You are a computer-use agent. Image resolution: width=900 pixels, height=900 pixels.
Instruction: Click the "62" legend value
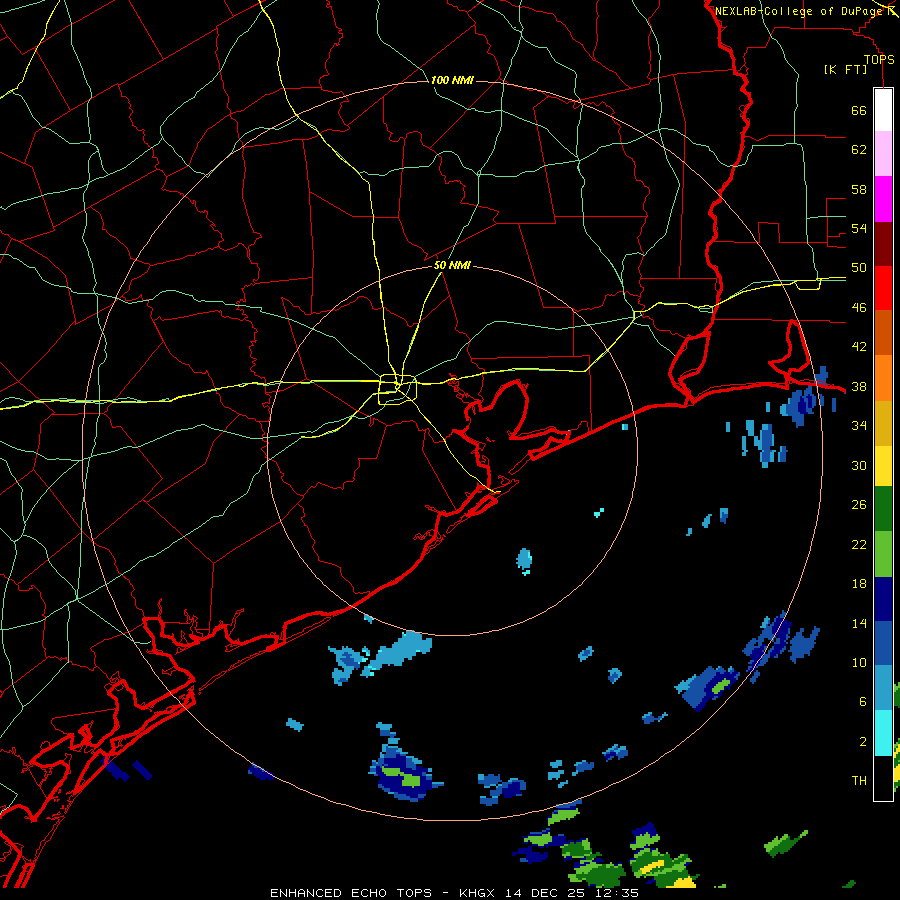click(859, 149)
